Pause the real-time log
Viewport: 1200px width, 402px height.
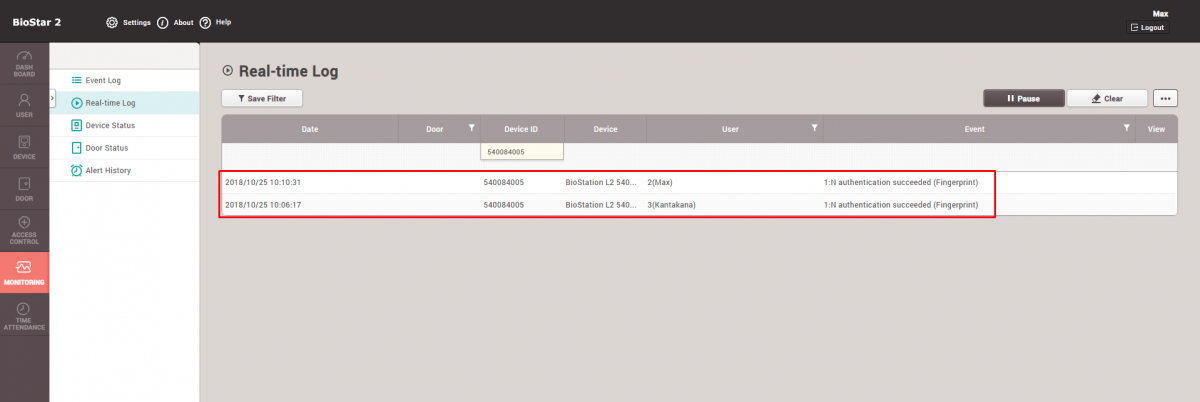tap(1023, 98)
